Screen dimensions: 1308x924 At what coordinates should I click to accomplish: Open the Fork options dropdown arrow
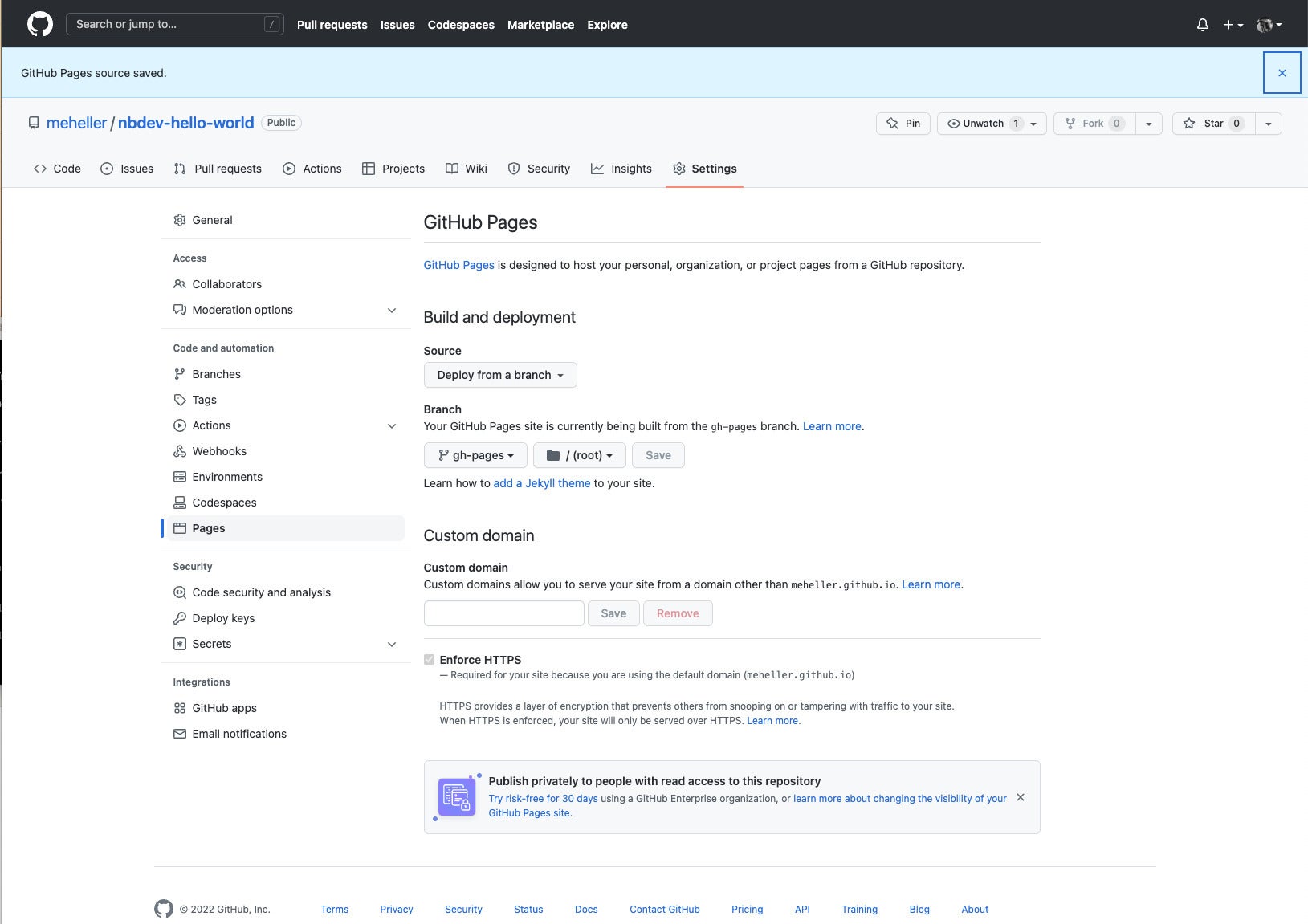pyautogui.click(x=1149, y=124)
